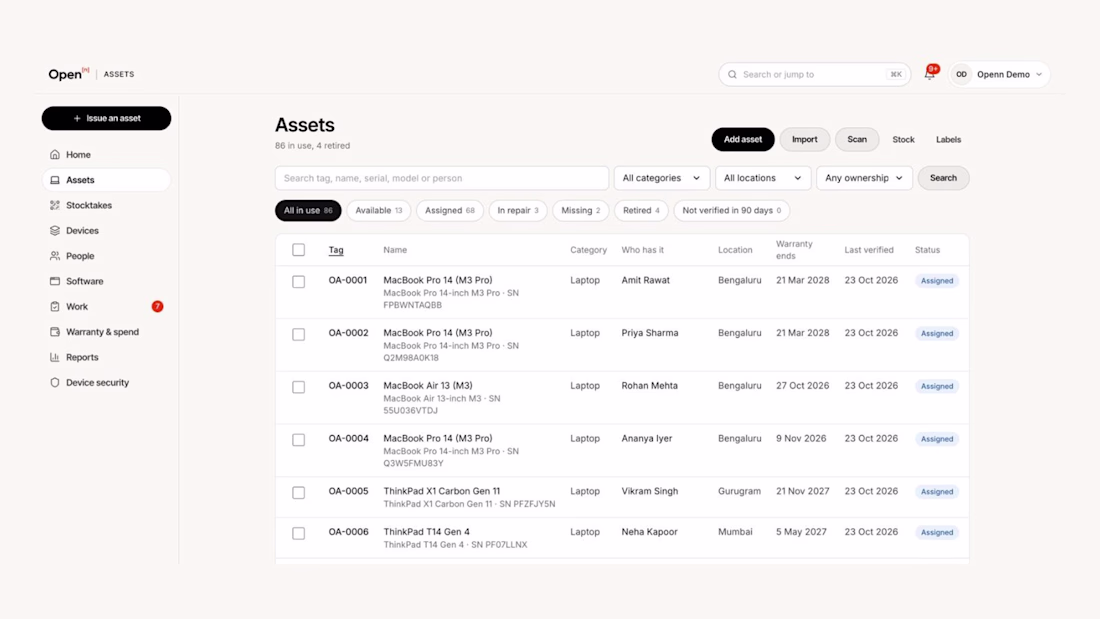The image size is (1100, 619).
Task: Expand the Openn Demo account menu
Action: 1000,74
